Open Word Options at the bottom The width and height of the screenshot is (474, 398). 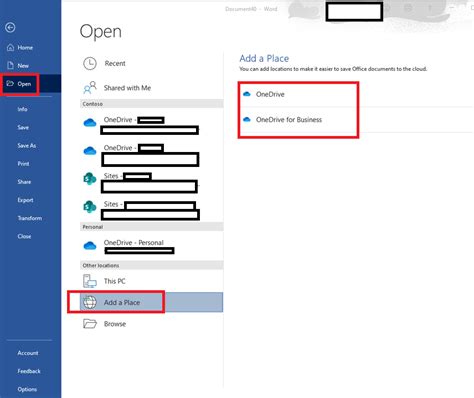(27, 389)
